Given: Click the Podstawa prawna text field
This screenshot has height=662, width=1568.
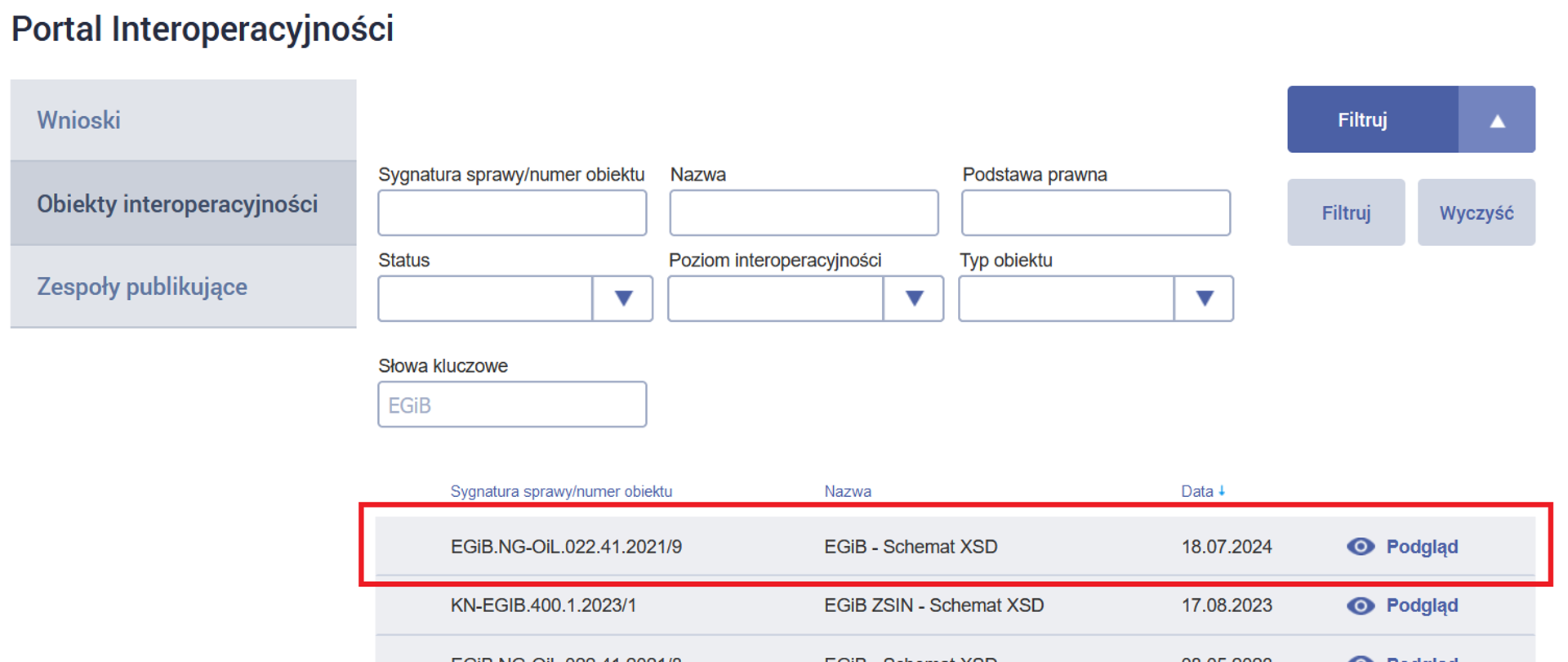Looking at the screenshot, I should [x=1095, y=213].
